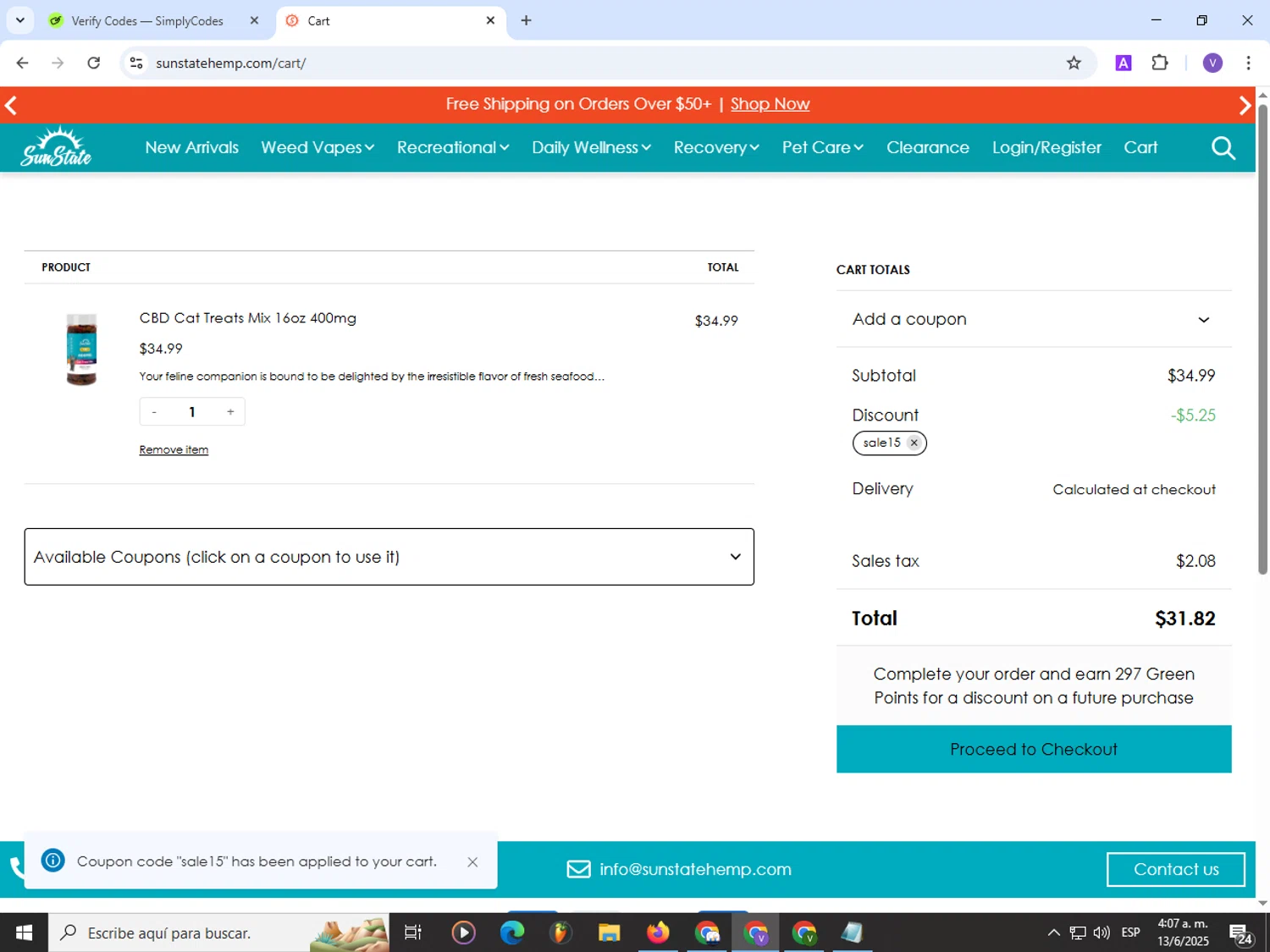Click the info@sunstatehemp.com email link

point(695,869)
